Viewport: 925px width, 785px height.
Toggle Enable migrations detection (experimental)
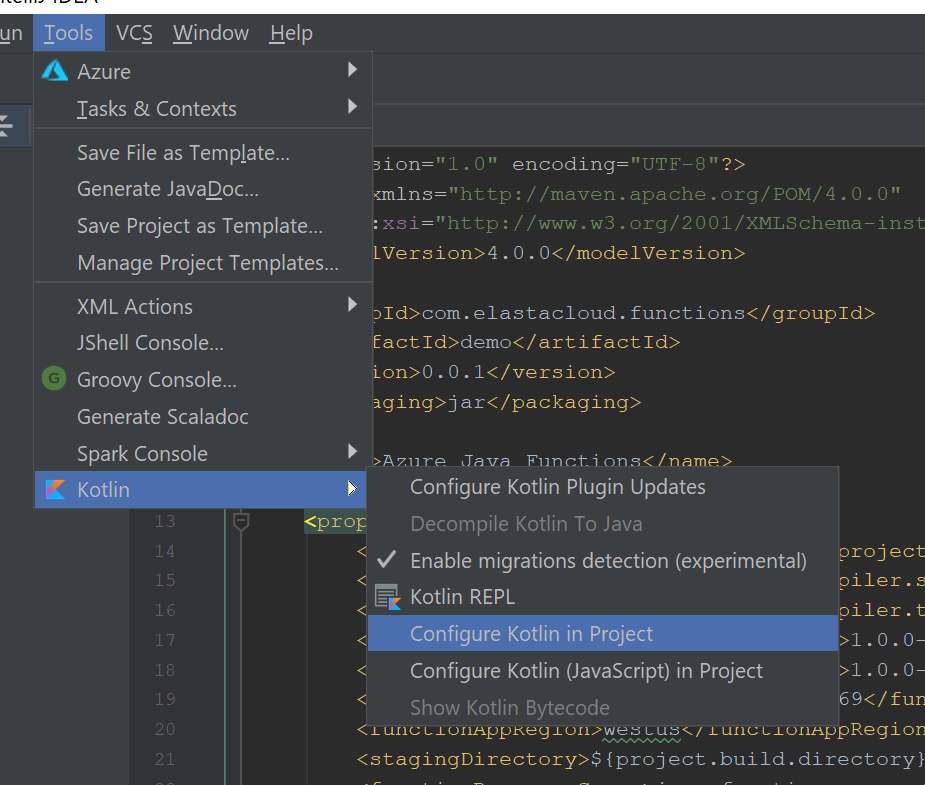[x=602, y=560]
